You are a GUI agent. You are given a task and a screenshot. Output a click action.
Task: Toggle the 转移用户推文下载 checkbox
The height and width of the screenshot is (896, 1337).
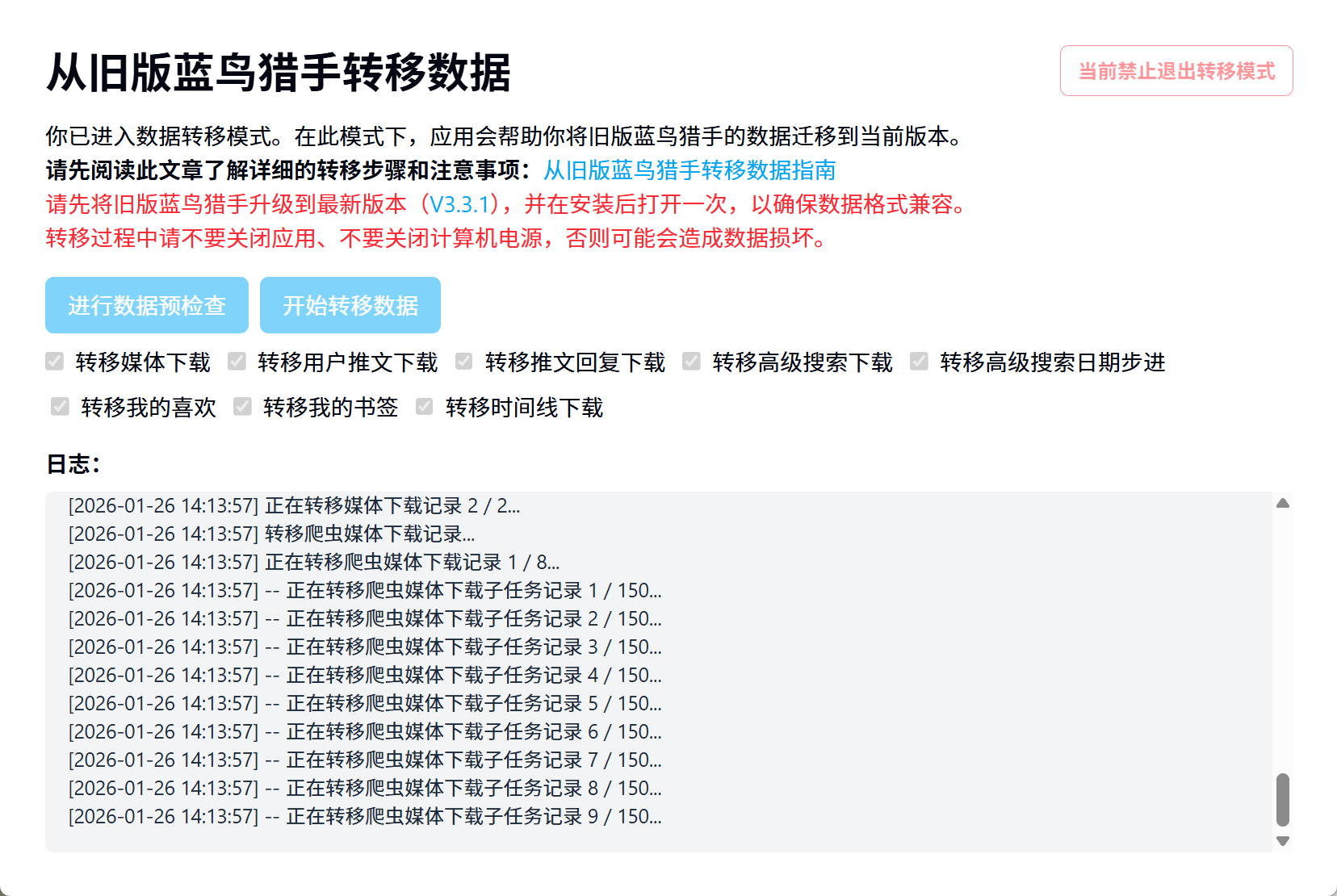(237, 362)
